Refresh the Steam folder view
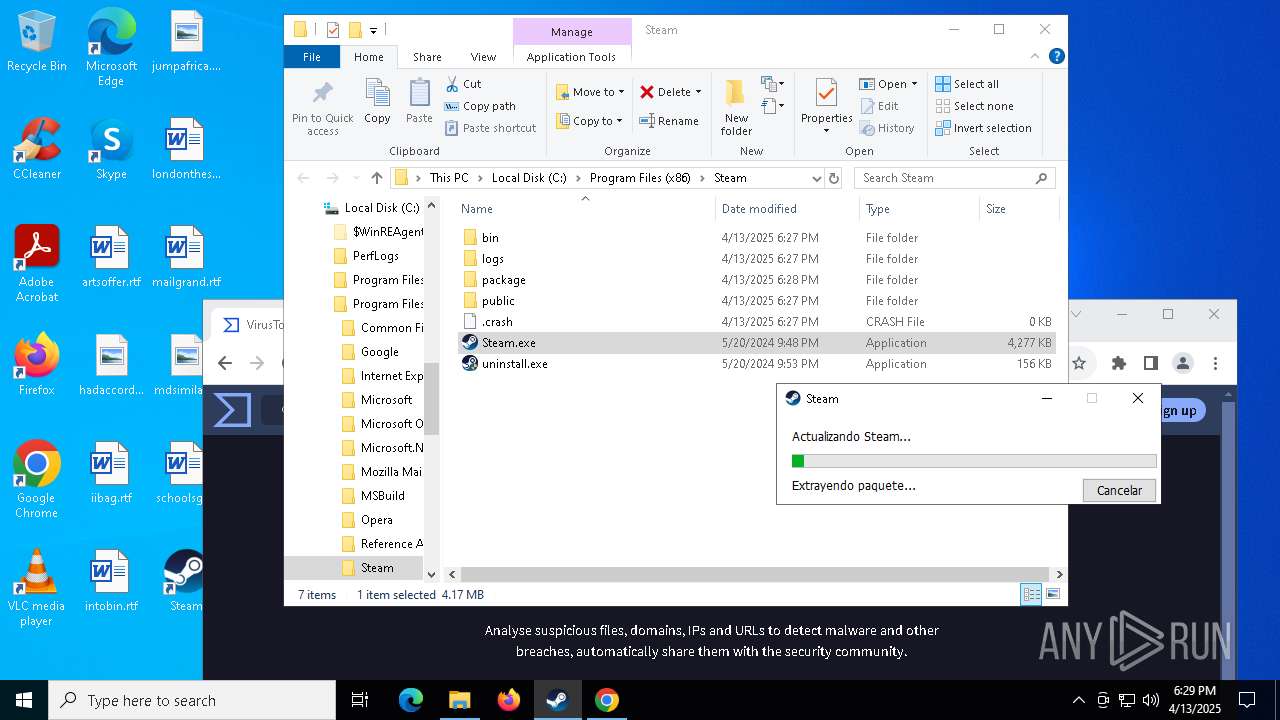1280x720 pixels. [834, 178]
